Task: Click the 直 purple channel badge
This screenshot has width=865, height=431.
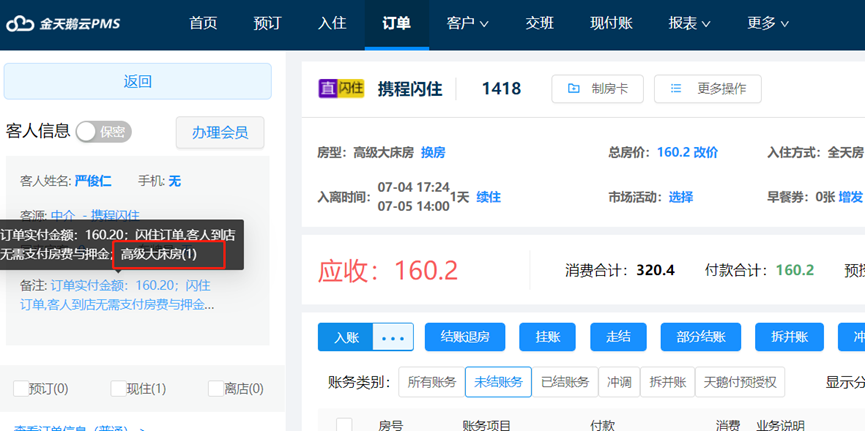Action: (327, 88)
